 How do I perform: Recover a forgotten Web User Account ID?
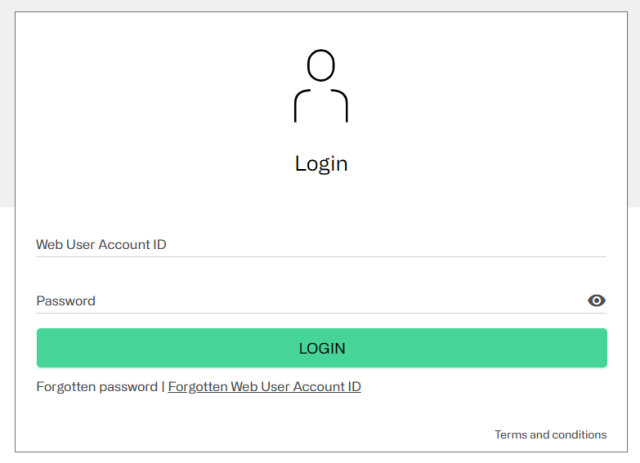tap(264, 386)
